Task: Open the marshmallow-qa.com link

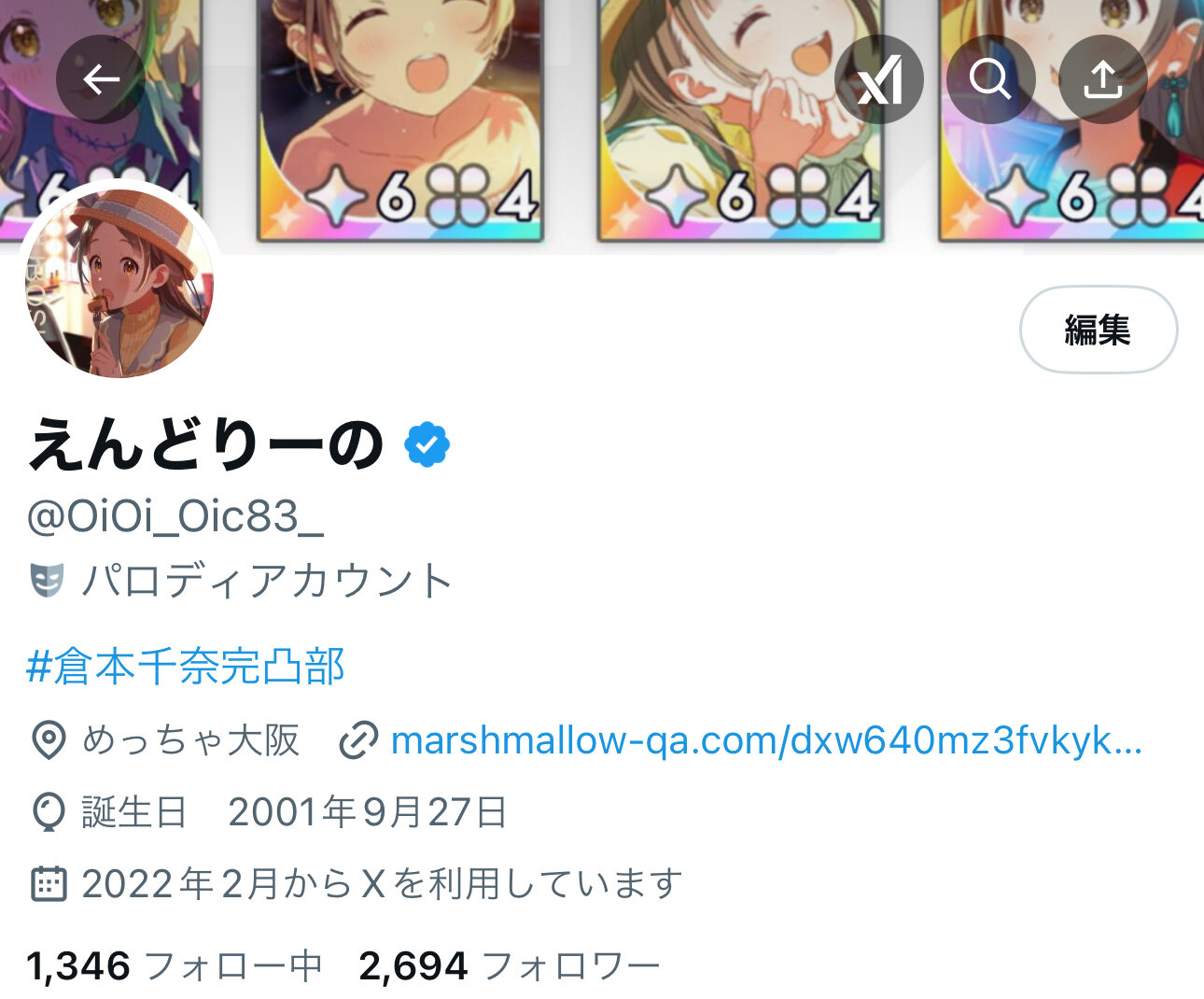Action: (x=766, y=740)
